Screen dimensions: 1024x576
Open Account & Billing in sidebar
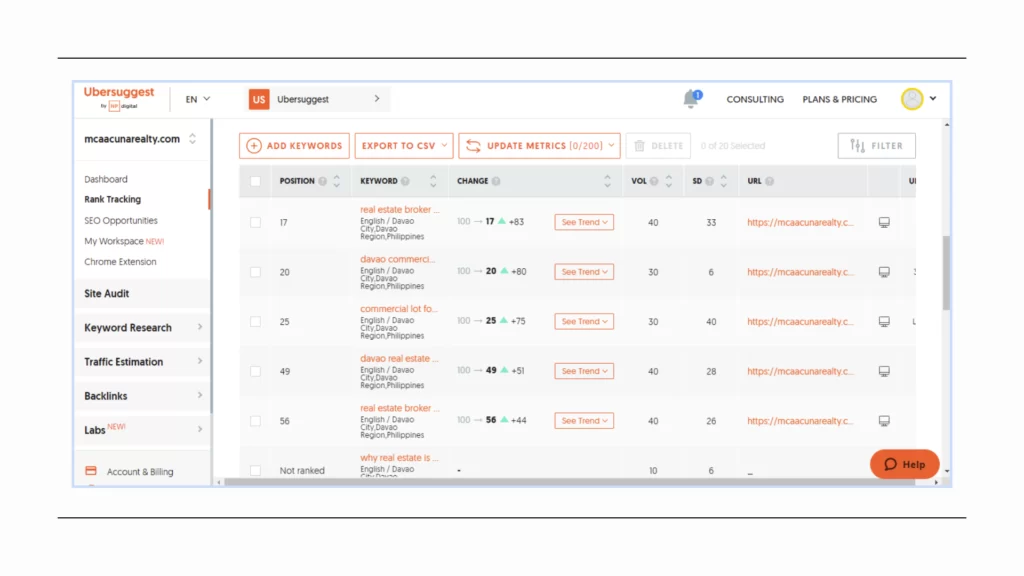[140, 472]
